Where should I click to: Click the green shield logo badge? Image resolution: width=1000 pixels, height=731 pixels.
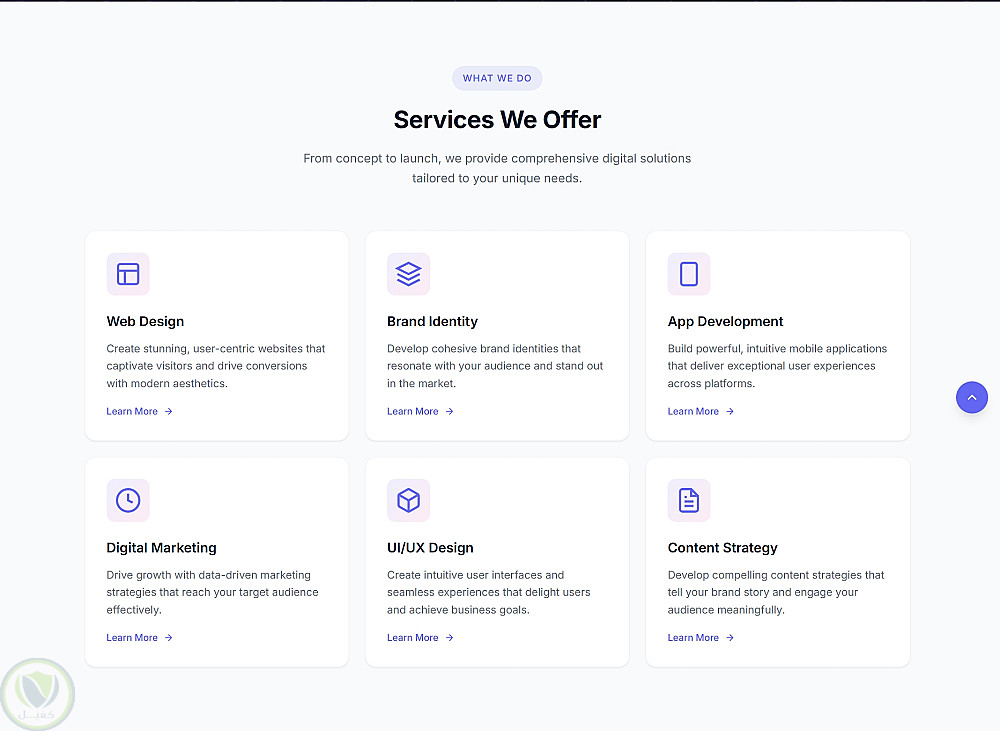39,693
